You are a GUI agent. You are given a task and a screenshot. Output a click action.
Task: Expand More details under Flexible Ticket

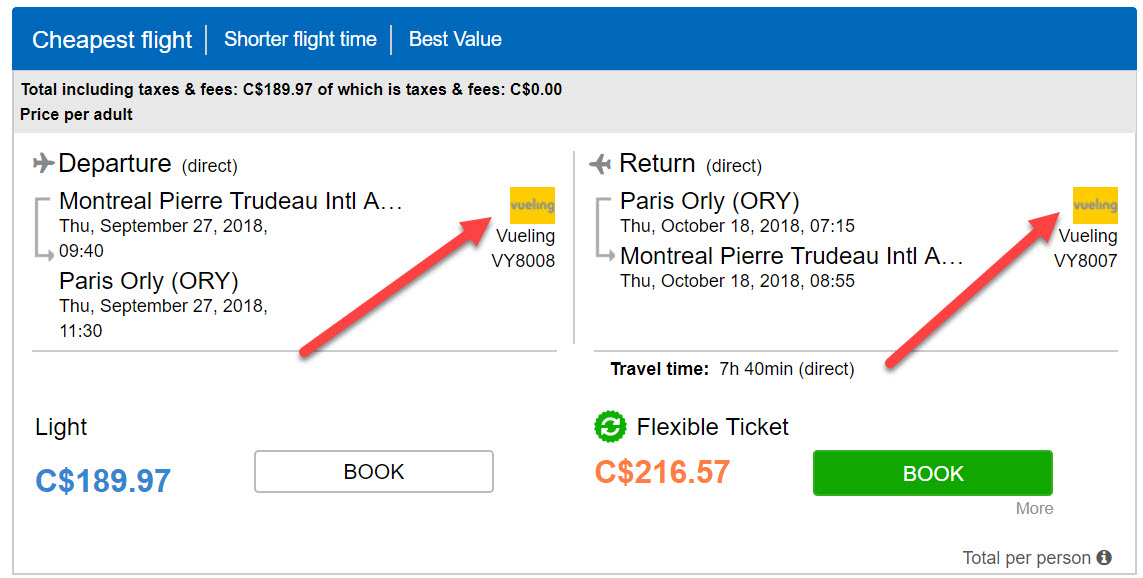pos(1034,509)
